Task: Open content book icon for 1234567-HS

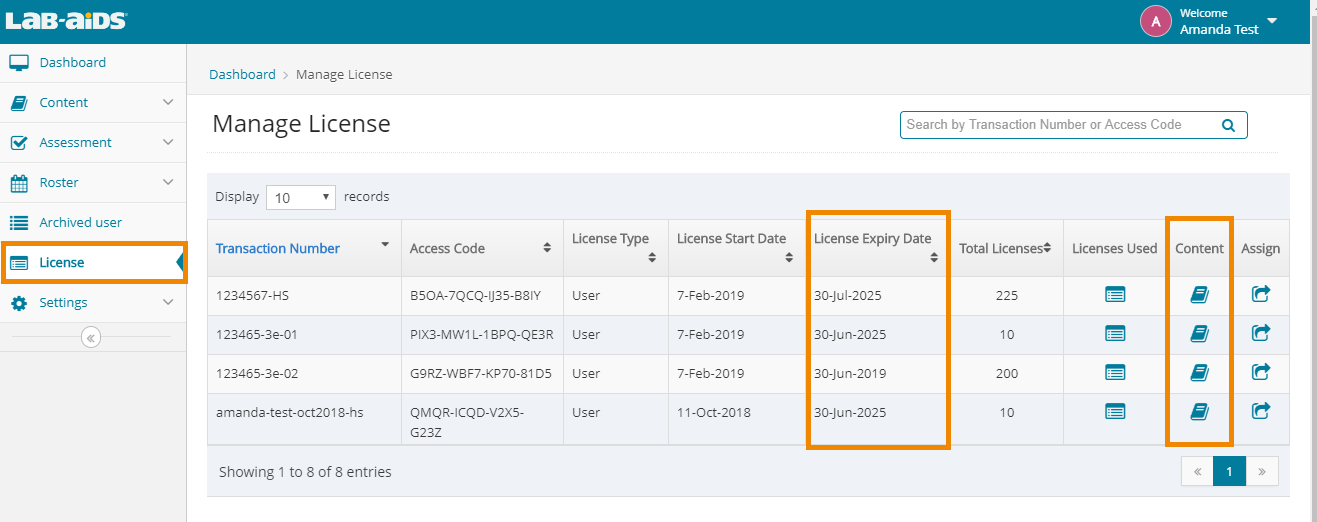Action: (1199, 294)
